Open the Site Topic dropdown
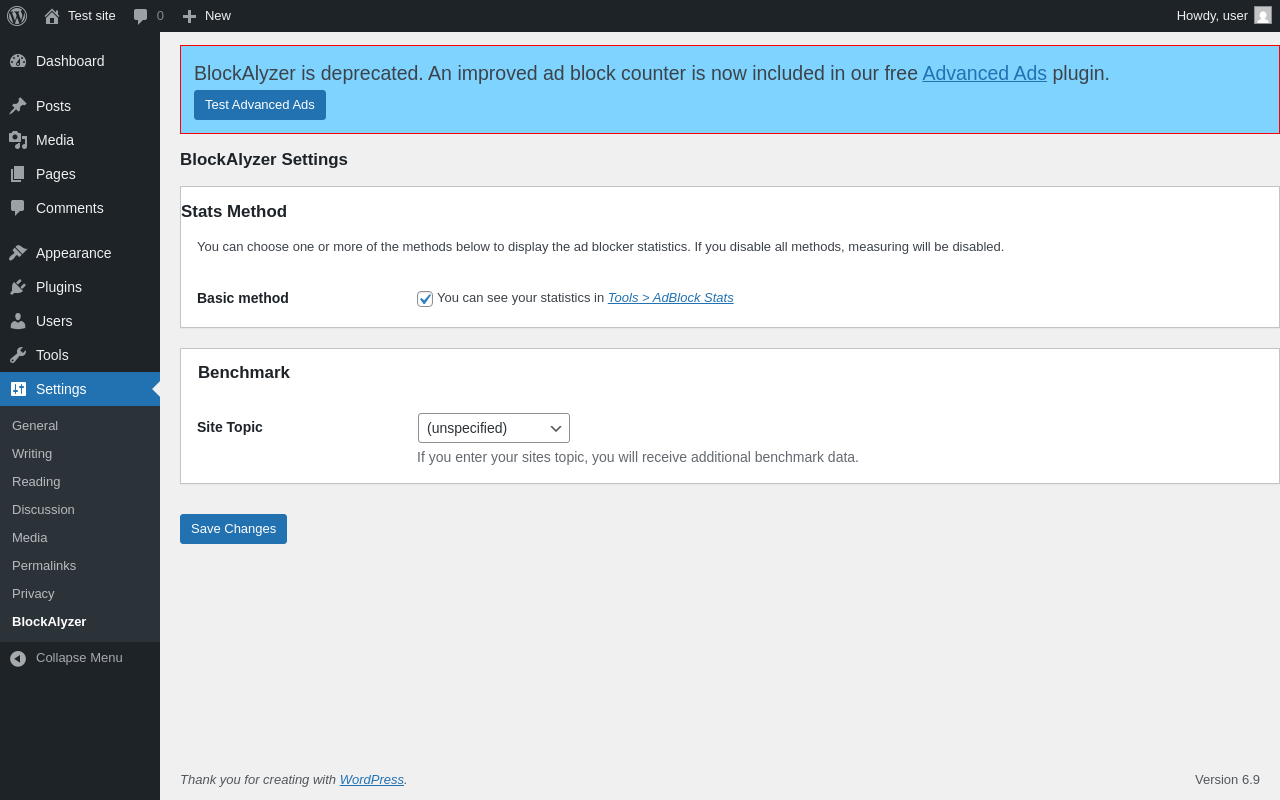Screen dimensions: 1280x800 point(494,428)
